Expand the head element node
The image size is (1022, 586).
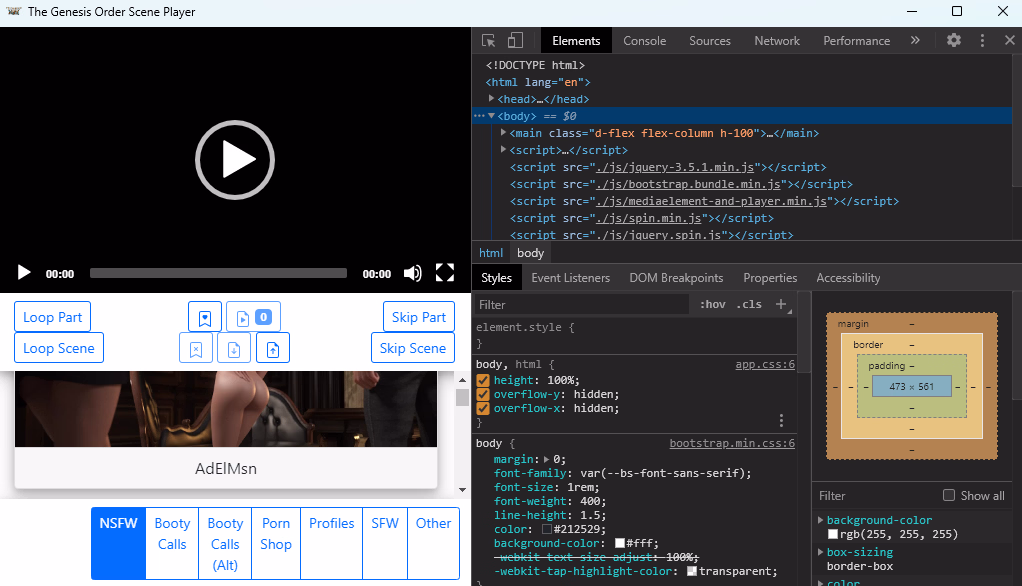492,99
